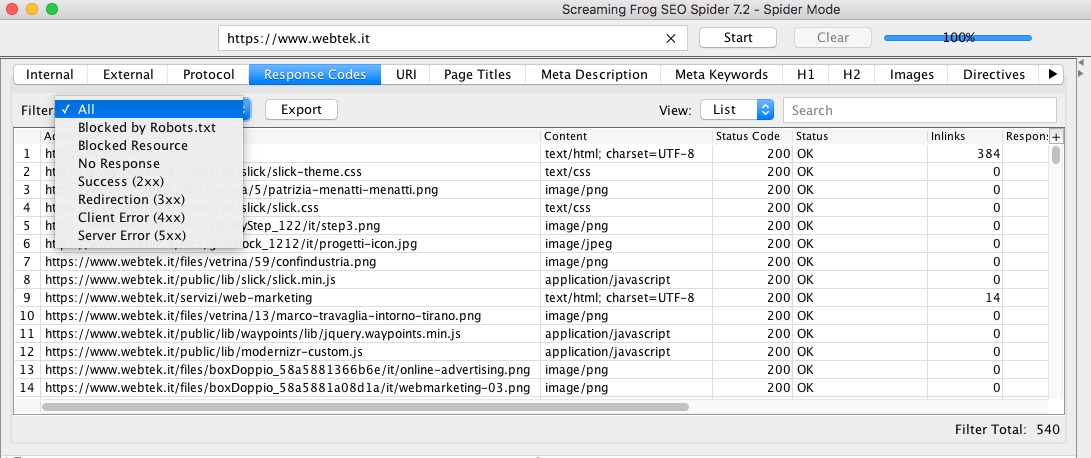Switch to the Directives tab
1091x458 pixels.
[x=994, y=74]
